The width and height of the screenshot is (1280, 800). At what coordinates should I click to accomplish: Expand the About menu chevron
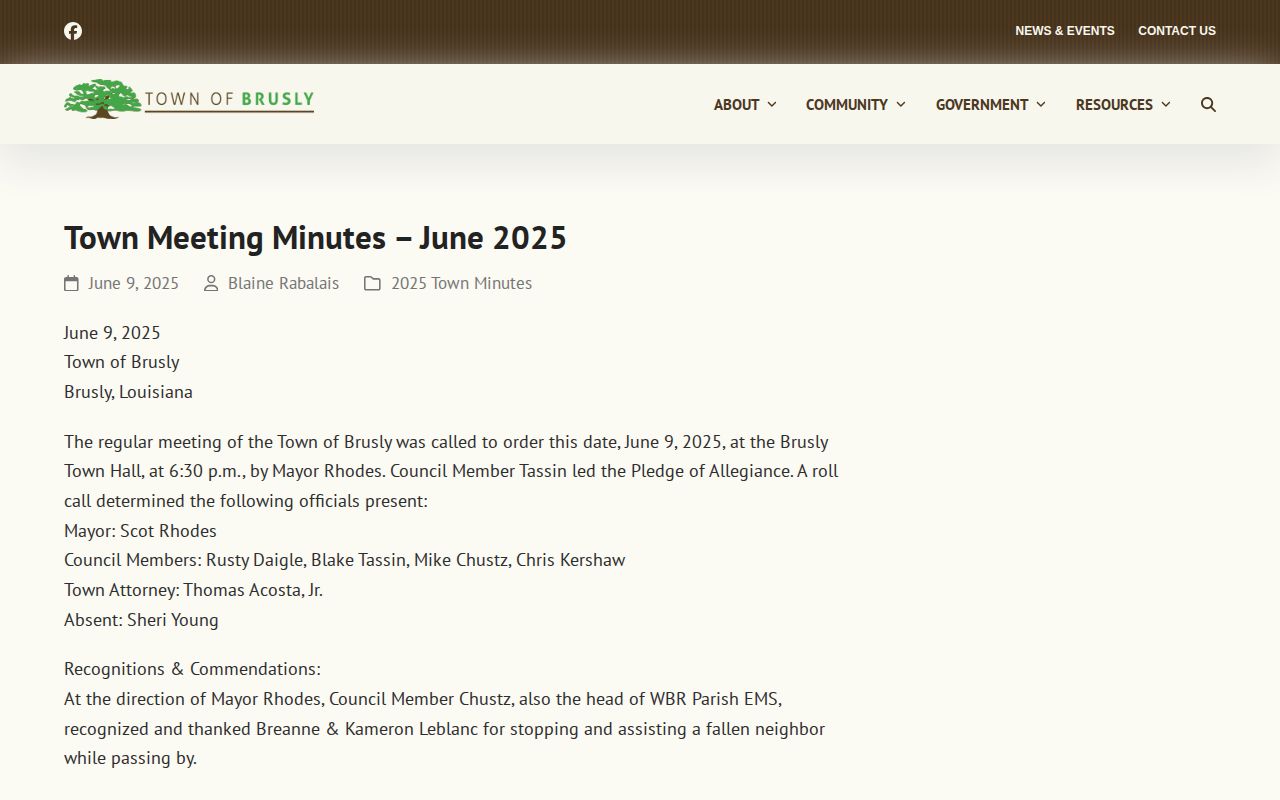click(x=771, y=105)
